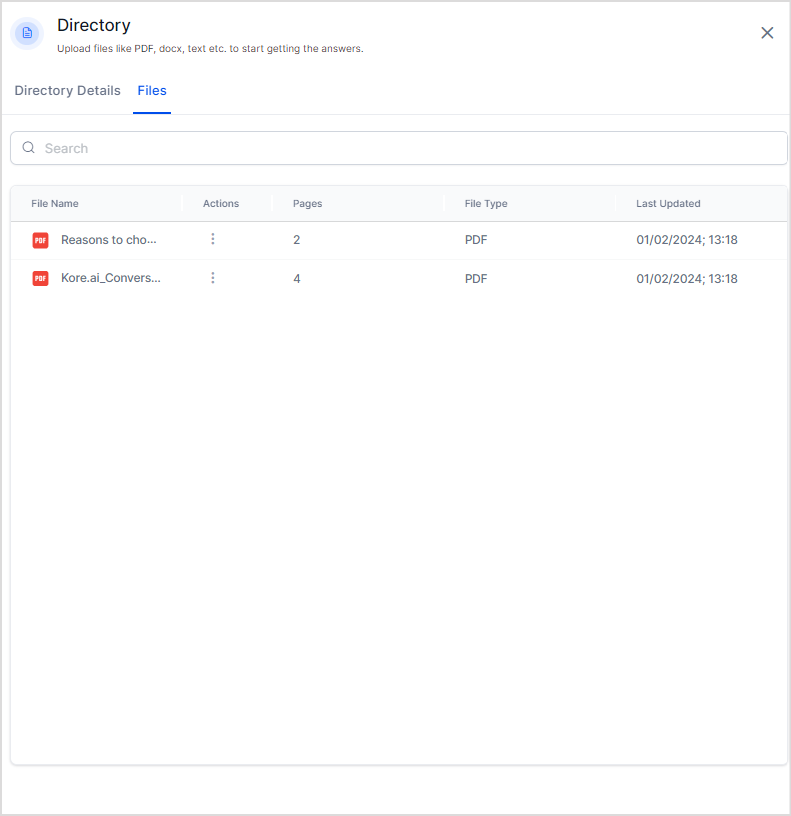Open the Kore.ai_Convers... file name
Image resolution: width=791 pixels, height=816 pixels.
110,278
